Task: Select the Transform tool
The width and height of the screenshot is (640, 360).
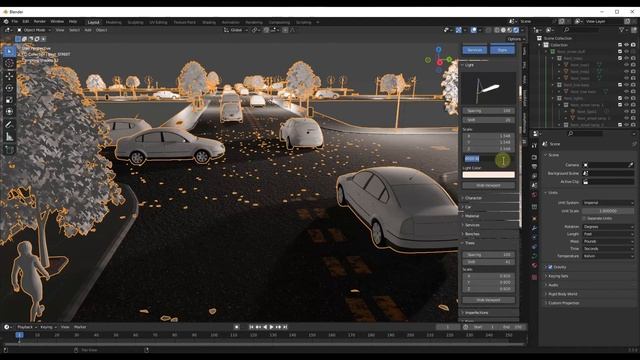Action: 9,111
